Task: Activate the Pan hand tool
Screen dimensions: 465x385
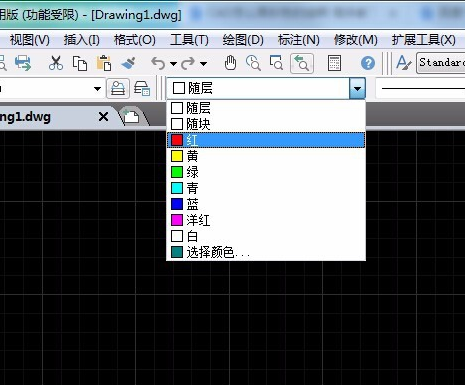Action: click(230, 63)
